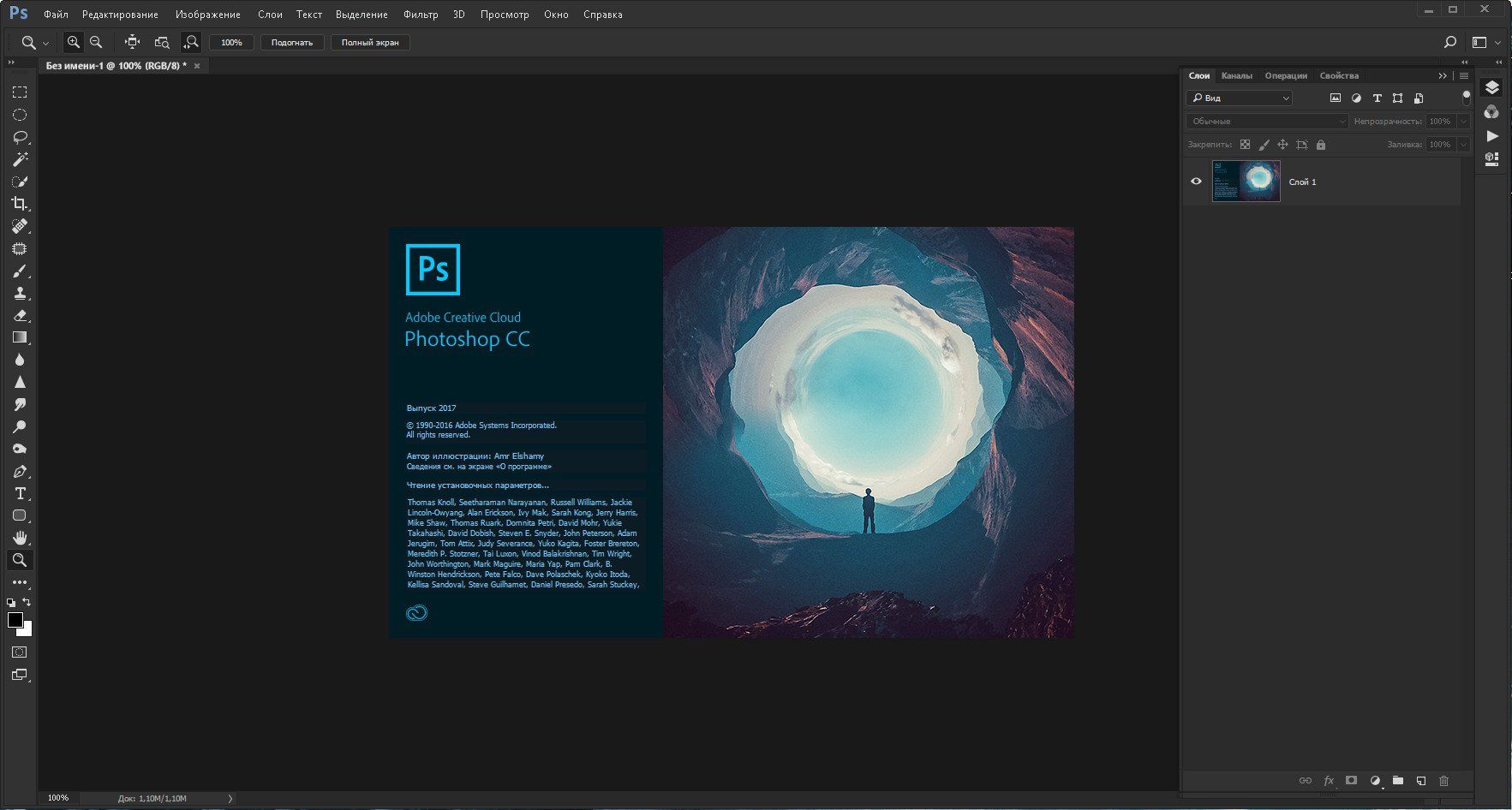Select the Dodge tool
1512x810 pixels.
pyautogui.click(x=20, y=426)
